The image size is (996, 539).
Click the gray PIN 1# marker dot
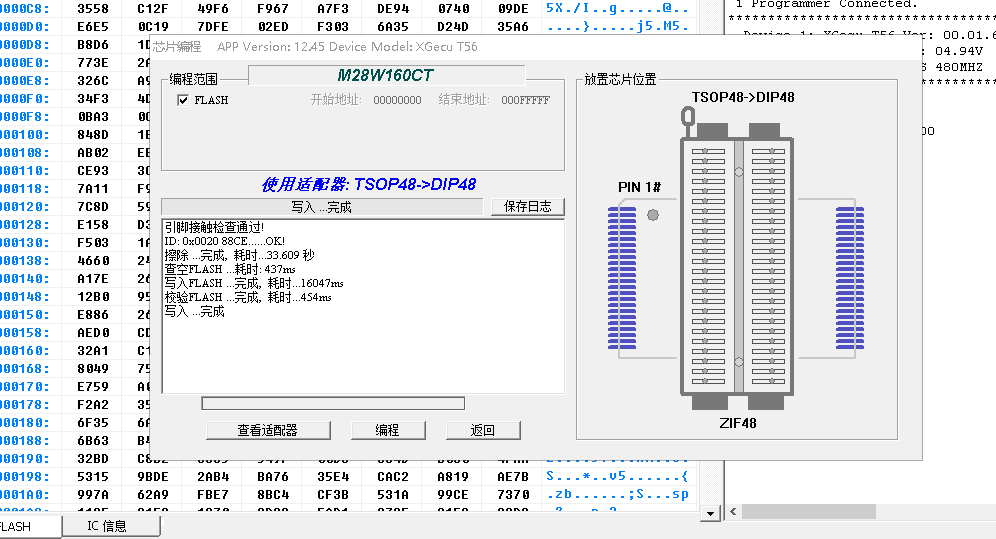tap(653, 215)
